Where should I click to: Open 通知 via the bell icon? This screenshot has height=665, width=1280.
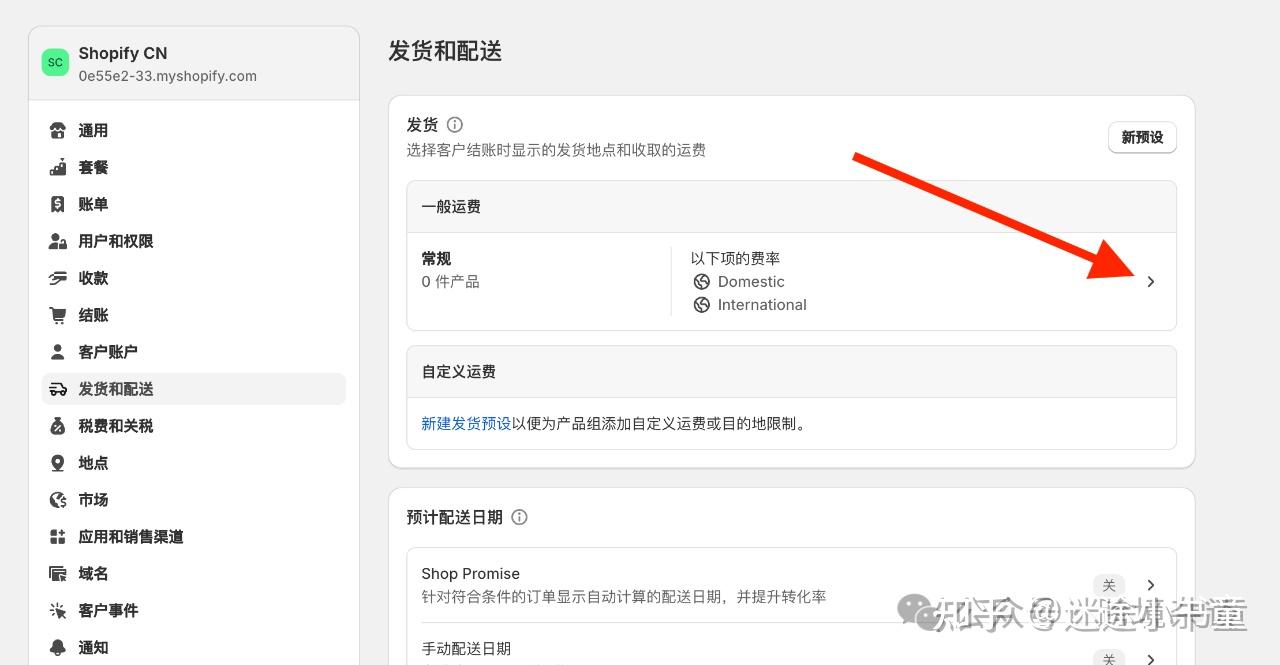tap(57, 647)
